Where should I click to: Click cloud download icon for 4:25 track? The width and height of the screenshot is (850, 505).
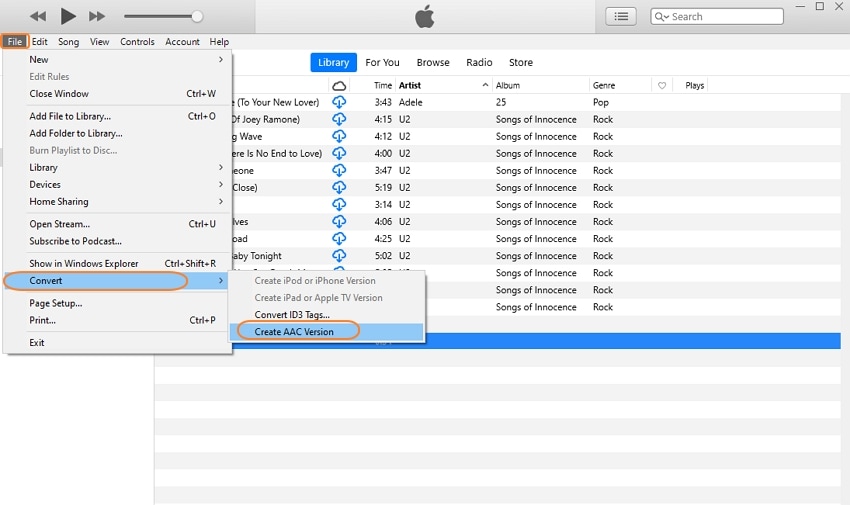[339, 238]
